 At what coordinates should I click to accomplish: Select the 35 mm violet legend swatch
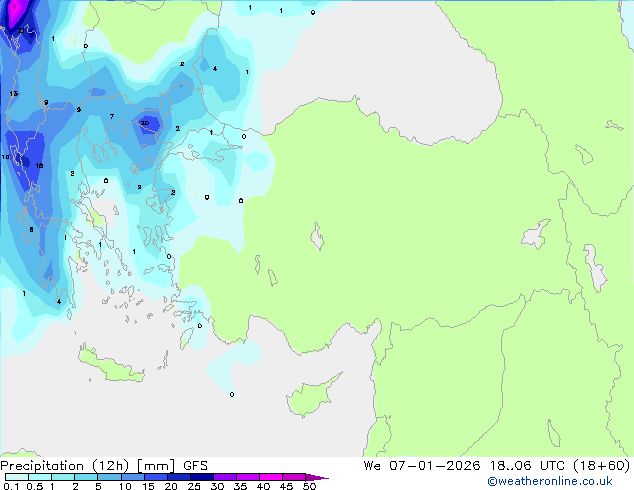coord(247,477)
